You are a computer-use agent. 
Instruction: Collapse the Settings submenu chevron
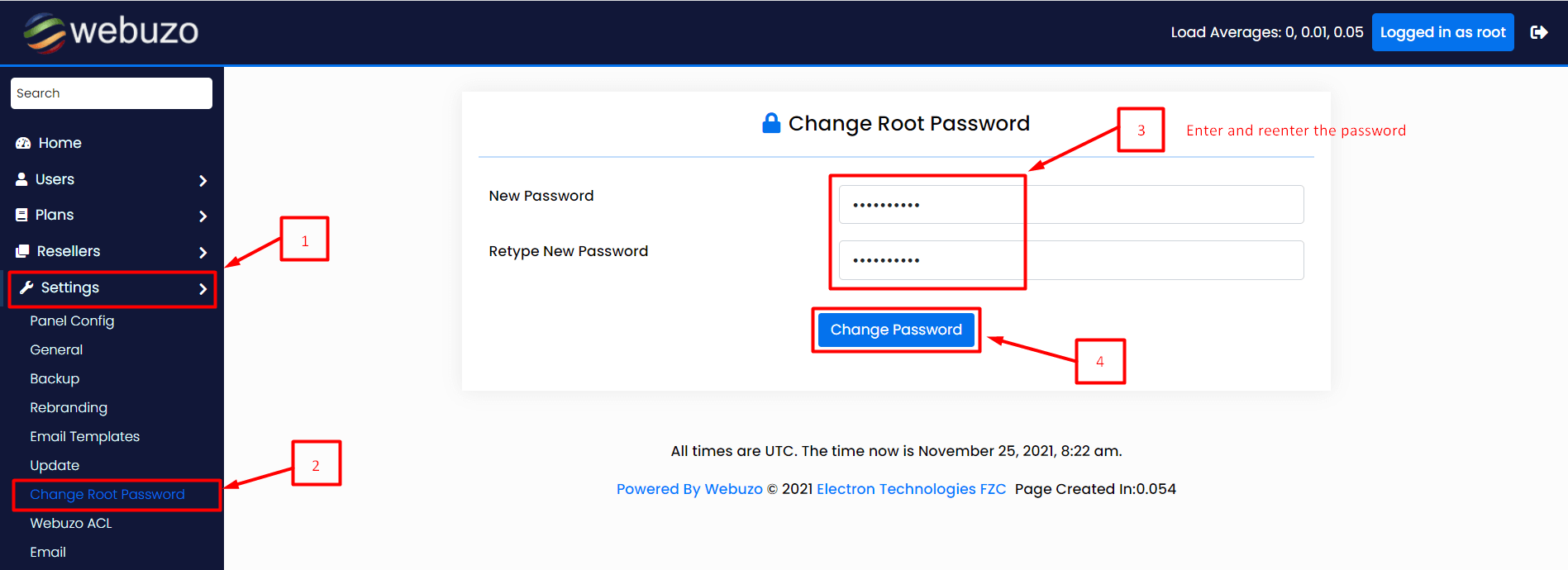203,289
